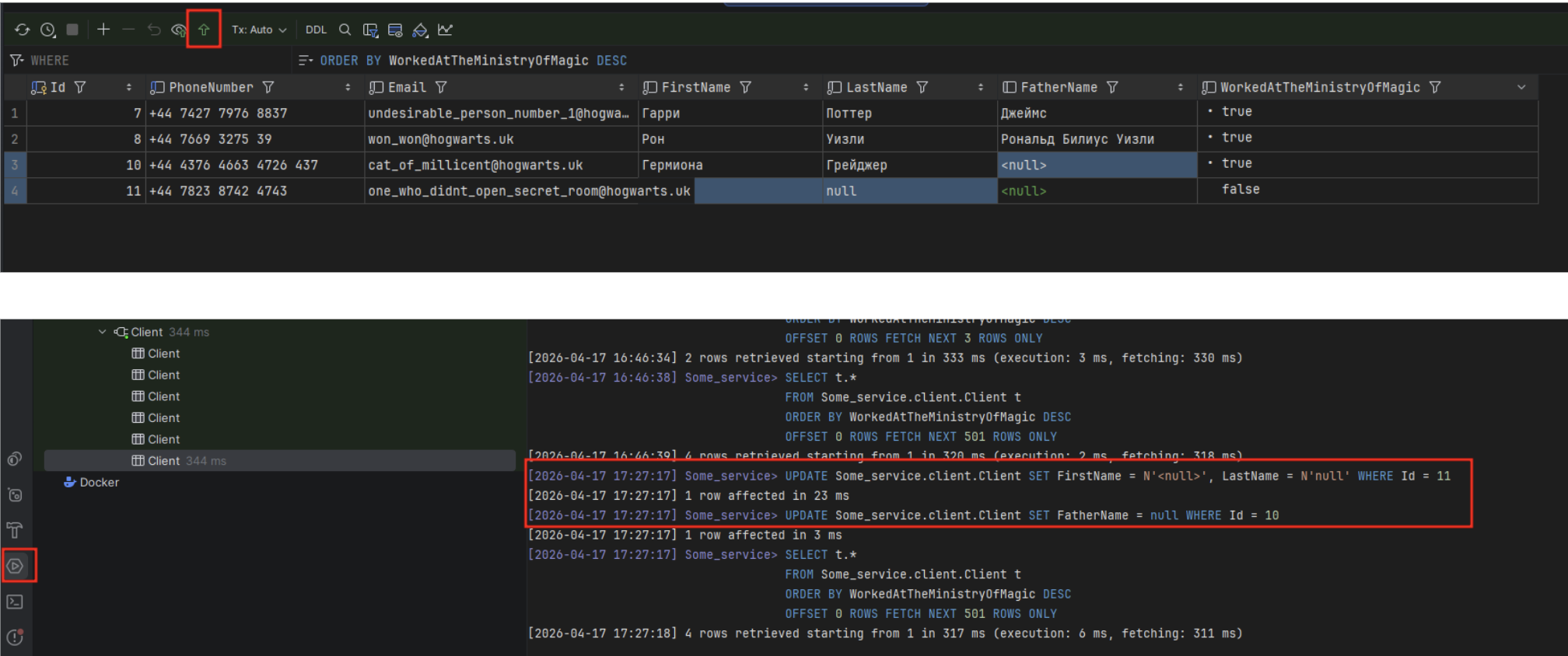Select the Client 344 ms table session
Screen dimensions: 1568x656
pyautogui.click(x=280, y=460)
